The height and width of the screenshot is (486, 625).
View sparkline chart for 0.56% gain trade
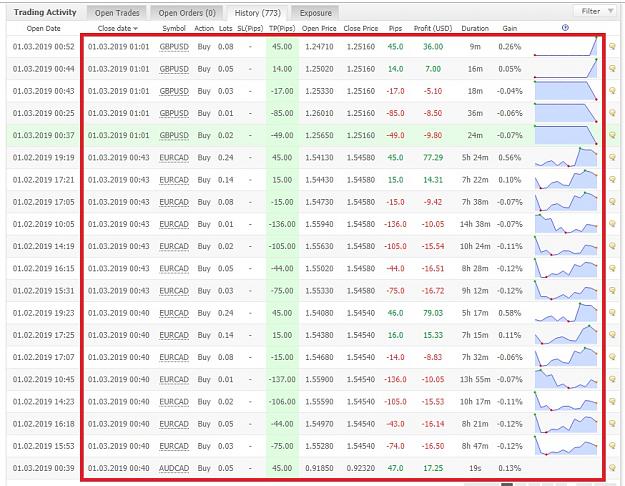coord(566,157)
